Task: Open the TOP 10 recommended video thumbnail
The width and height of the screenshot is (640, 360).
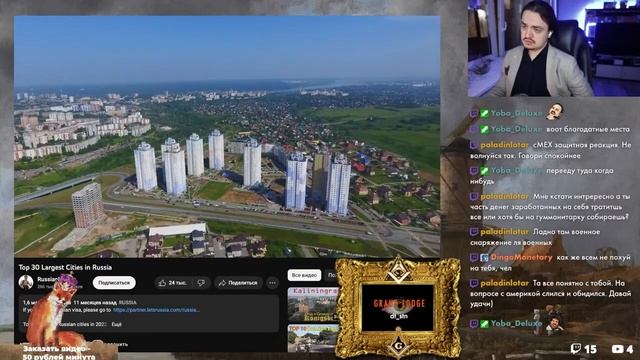Action: [x=313, y=338]
